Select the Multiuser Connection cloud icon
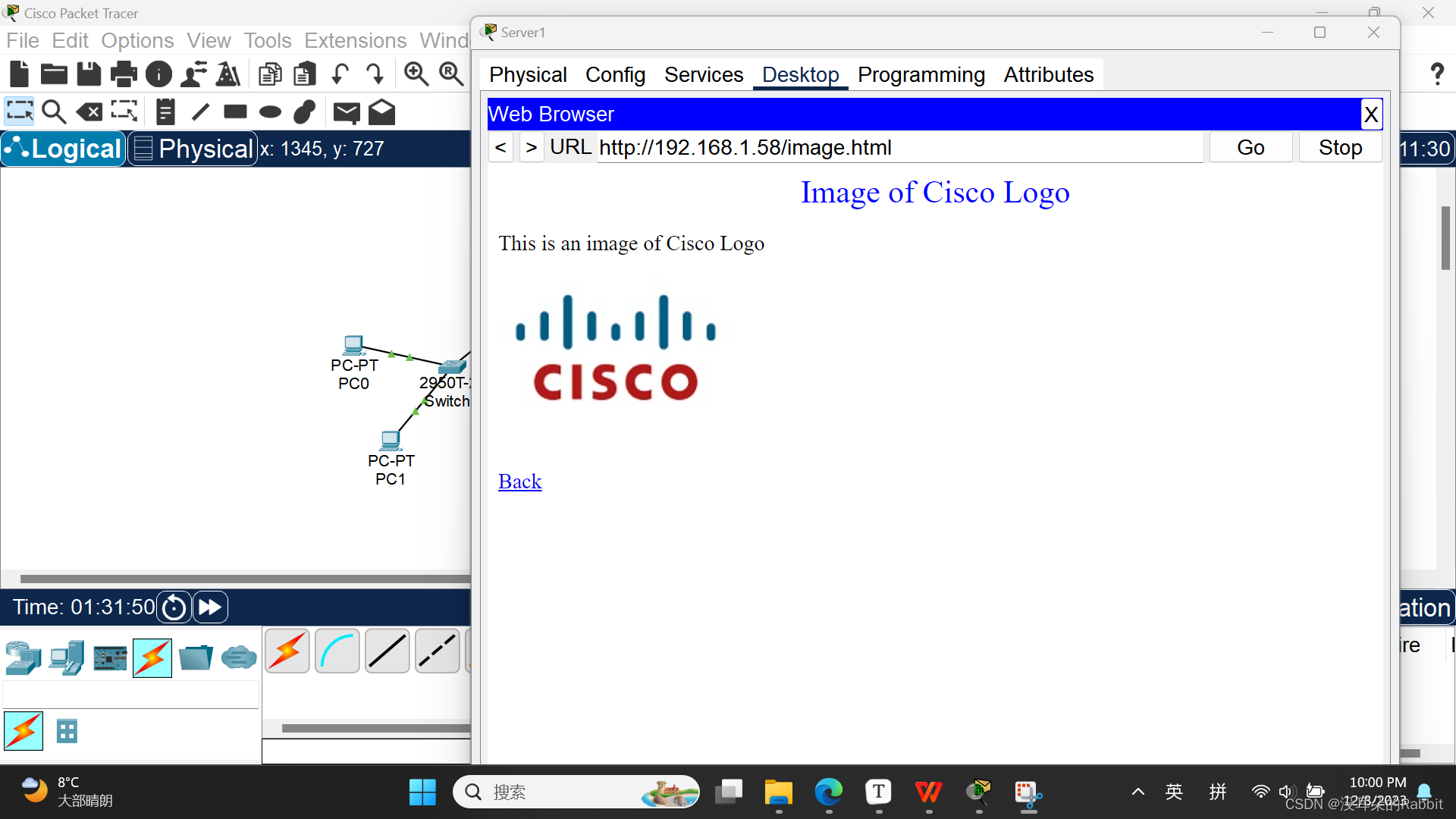 click(239, 657)
